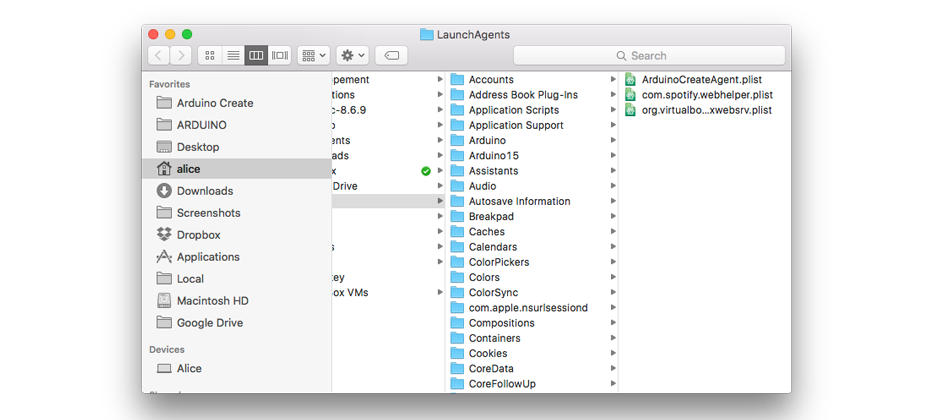Select the com.apple.nsurlsessiond folder
This screenshot has height=420, width=950.
coord(532,307)
